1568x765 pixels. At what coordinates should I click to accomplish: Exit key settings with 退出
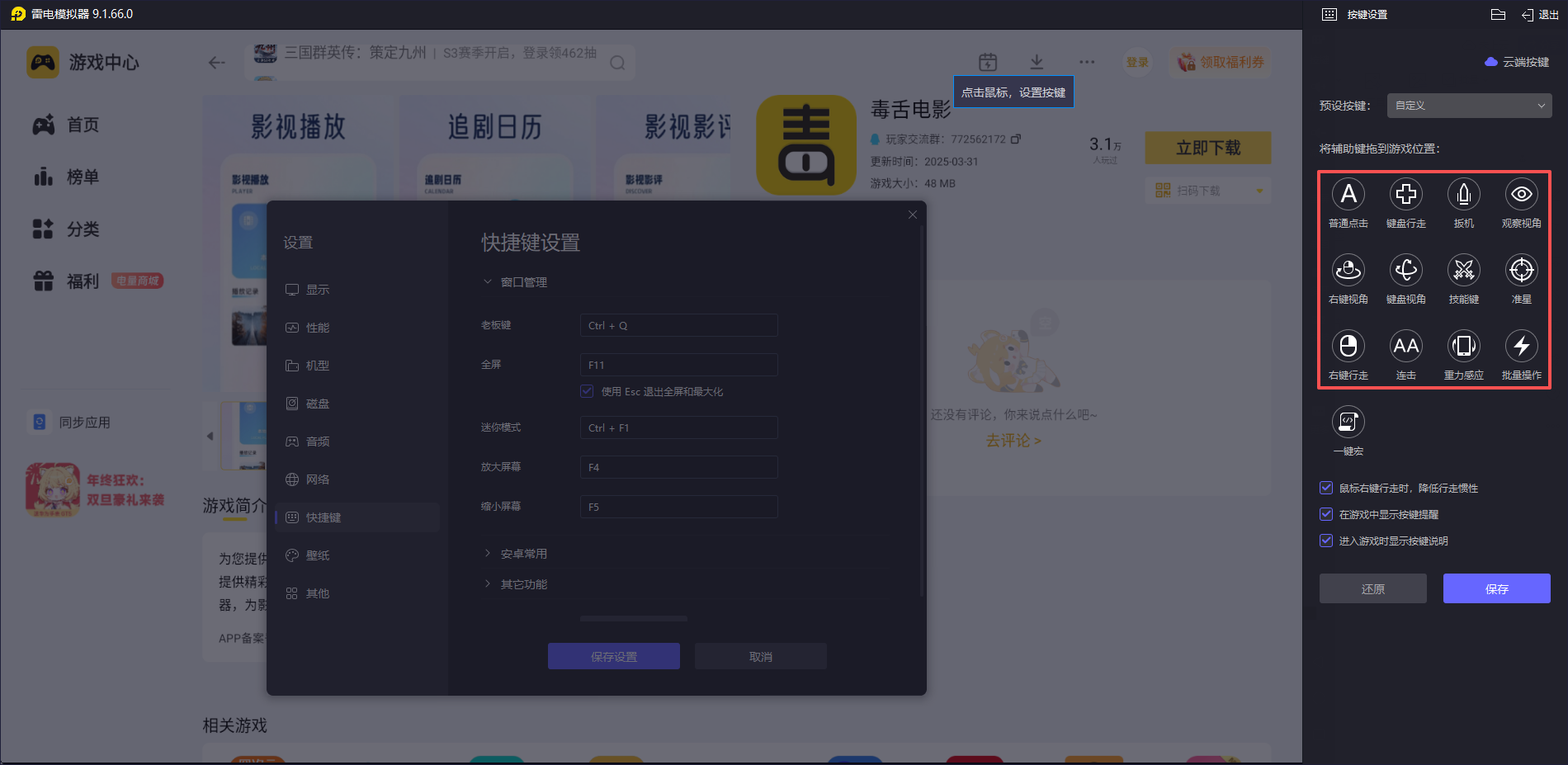[1540, 15]
